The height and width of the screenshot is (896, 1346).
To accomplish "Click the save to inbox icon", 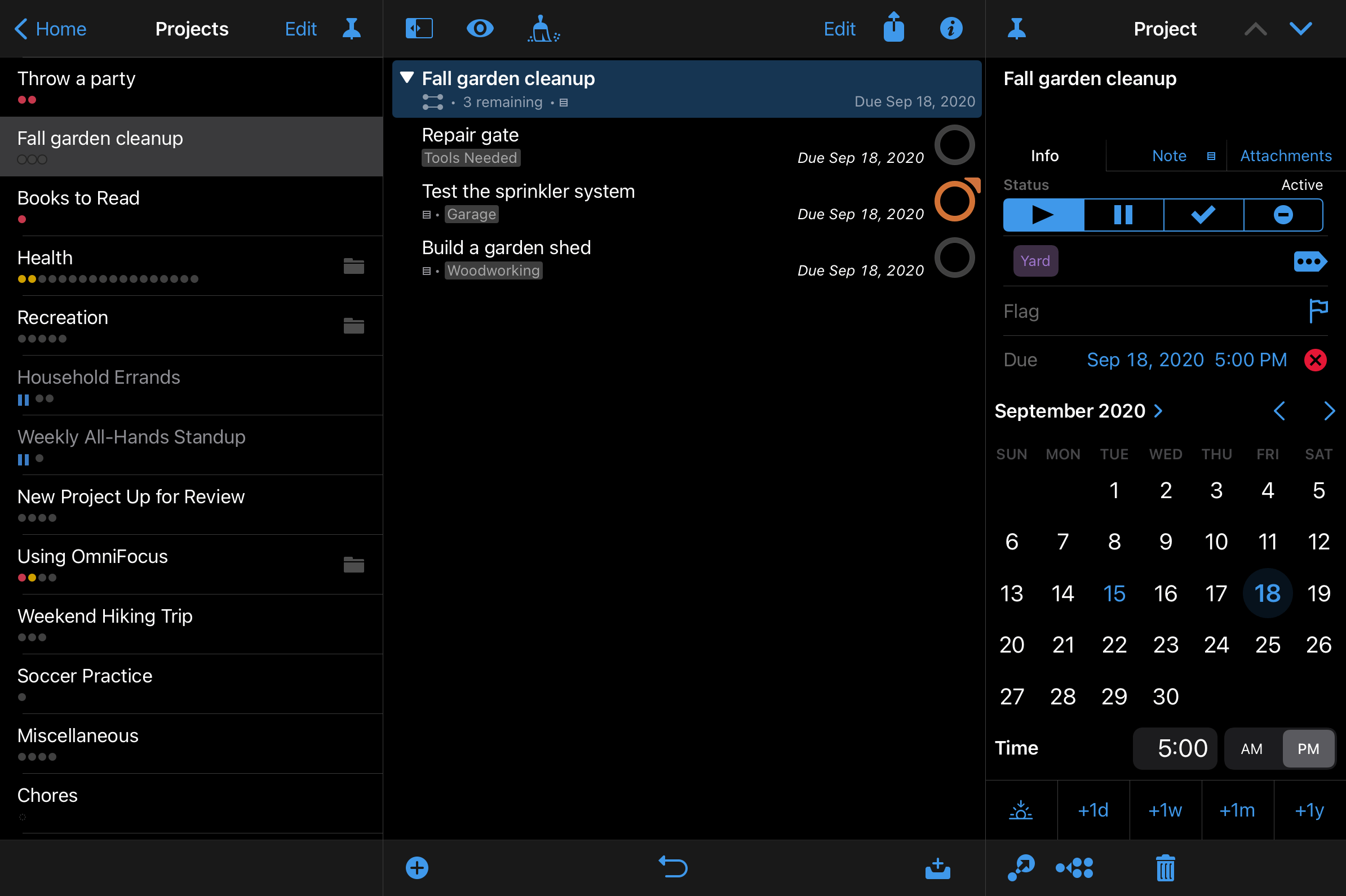I will [x=937, y=868].
